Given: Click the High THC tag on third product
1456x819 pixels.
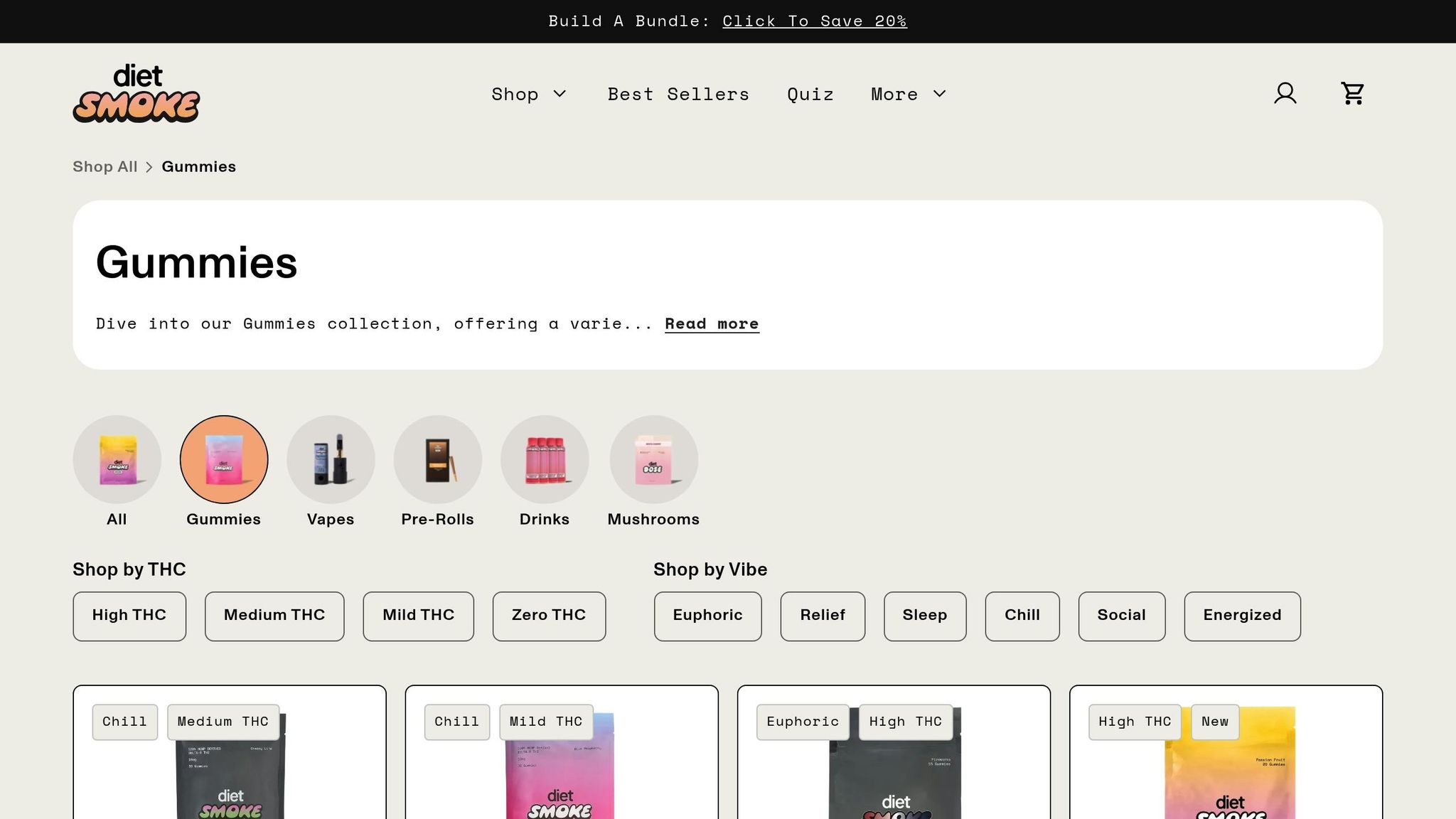Looking at the screenshot, I should [906, 722].
